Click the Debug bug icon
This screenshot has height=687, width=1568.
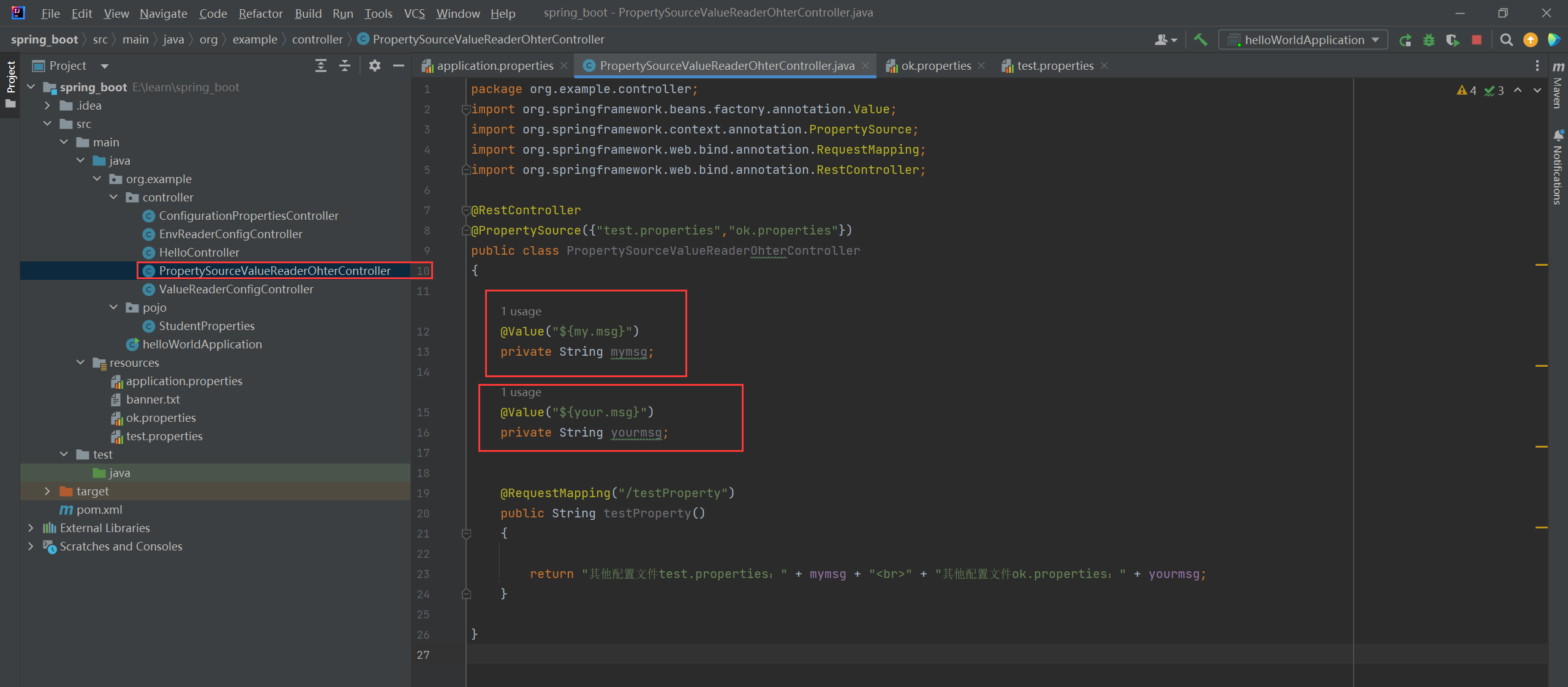click(1429, 40)
